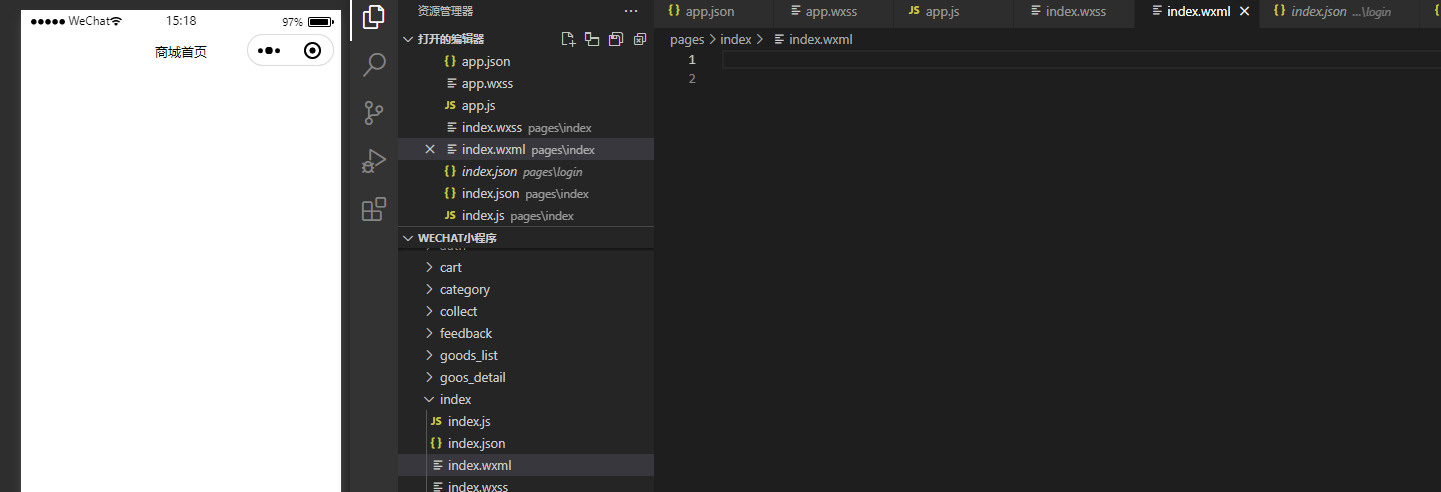This screenshot has height=492, width=1441.
Task: Expand the goods_list folder
Action: click(526, 355)
